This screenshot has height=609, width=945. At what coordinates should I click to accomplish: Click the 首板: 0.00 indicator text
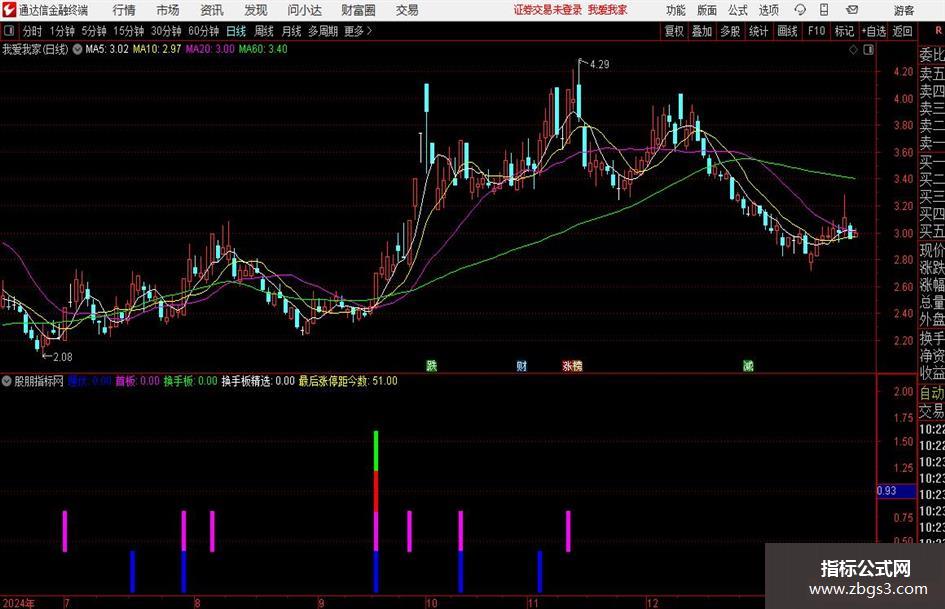[137, 381]
